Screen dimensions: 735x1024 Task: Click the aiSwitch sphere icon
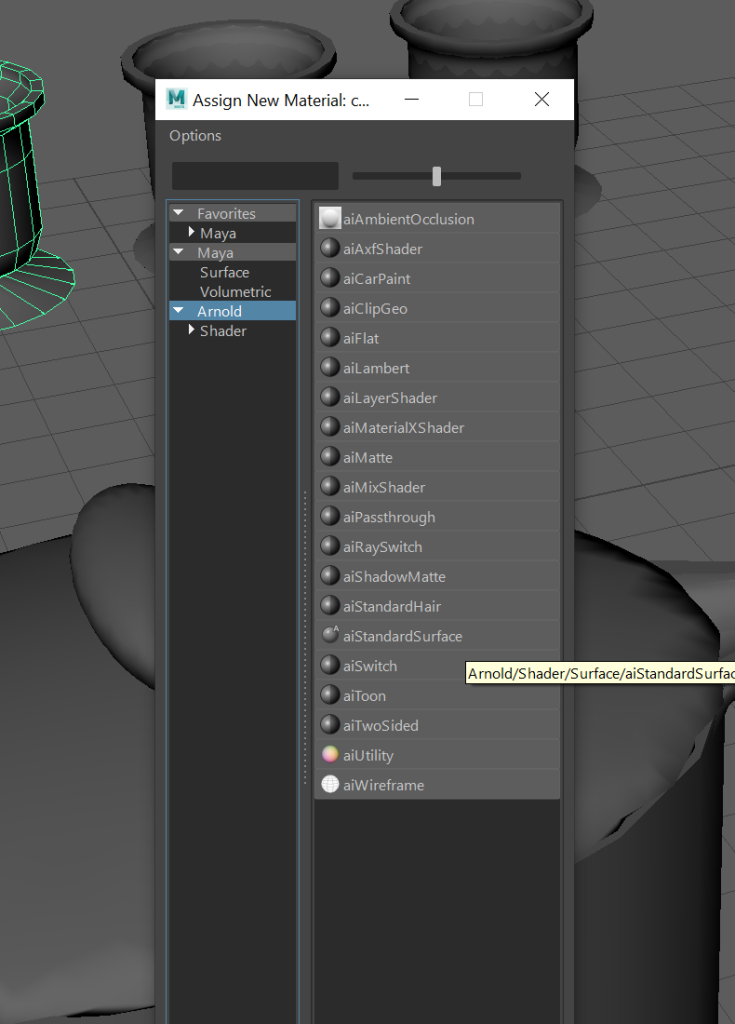point(330,665)
